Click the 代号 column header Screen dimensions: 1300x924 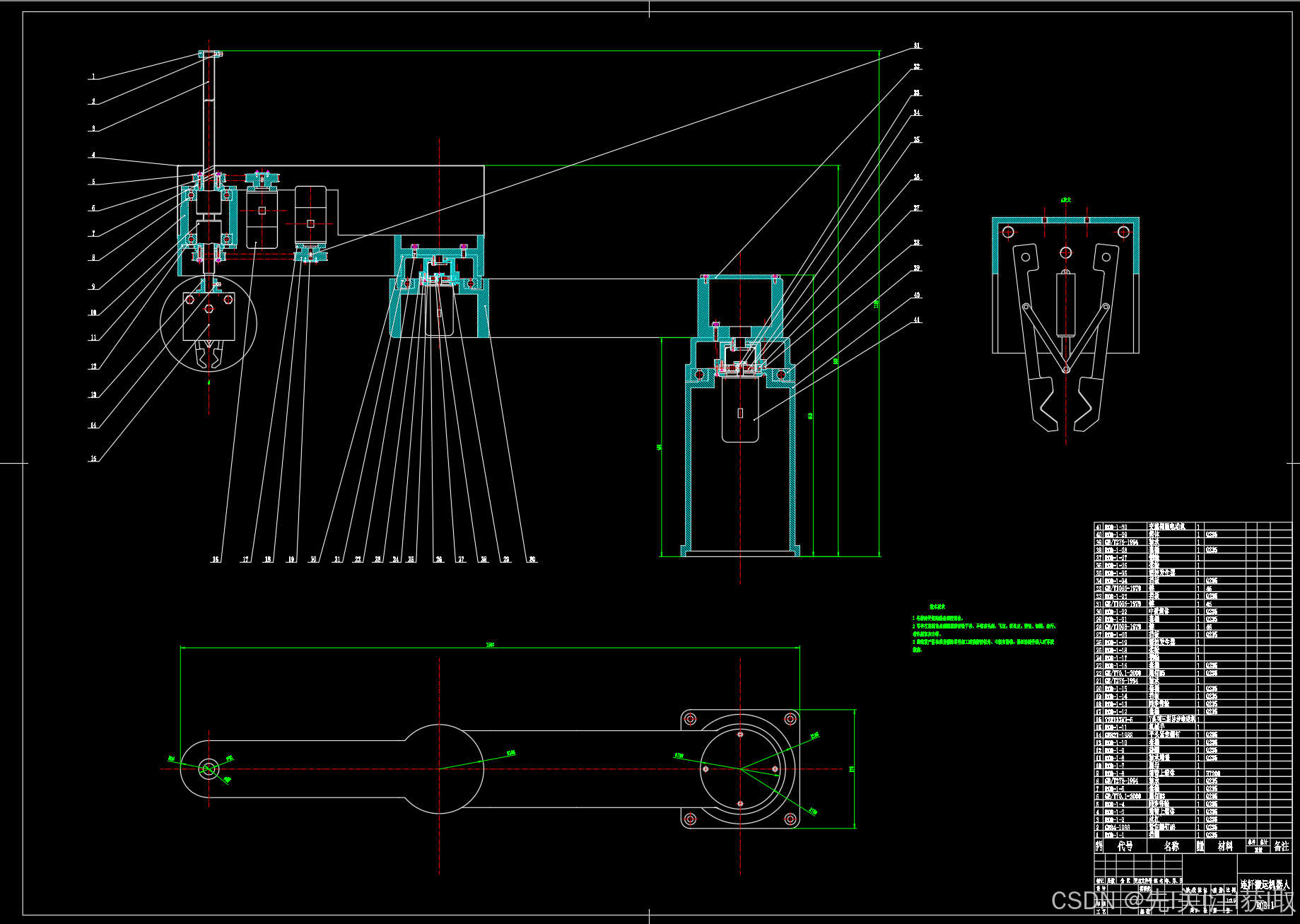[1125, 846]
